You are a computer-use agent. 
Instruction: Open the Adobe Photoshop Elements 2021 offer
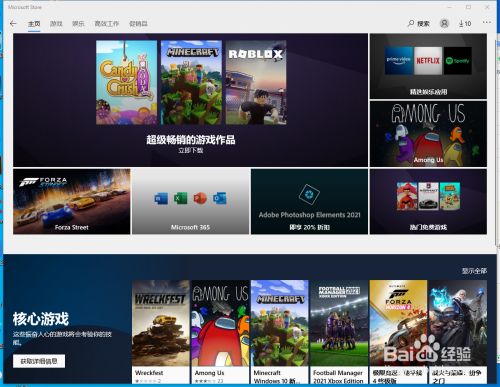(x=309, y=201)
